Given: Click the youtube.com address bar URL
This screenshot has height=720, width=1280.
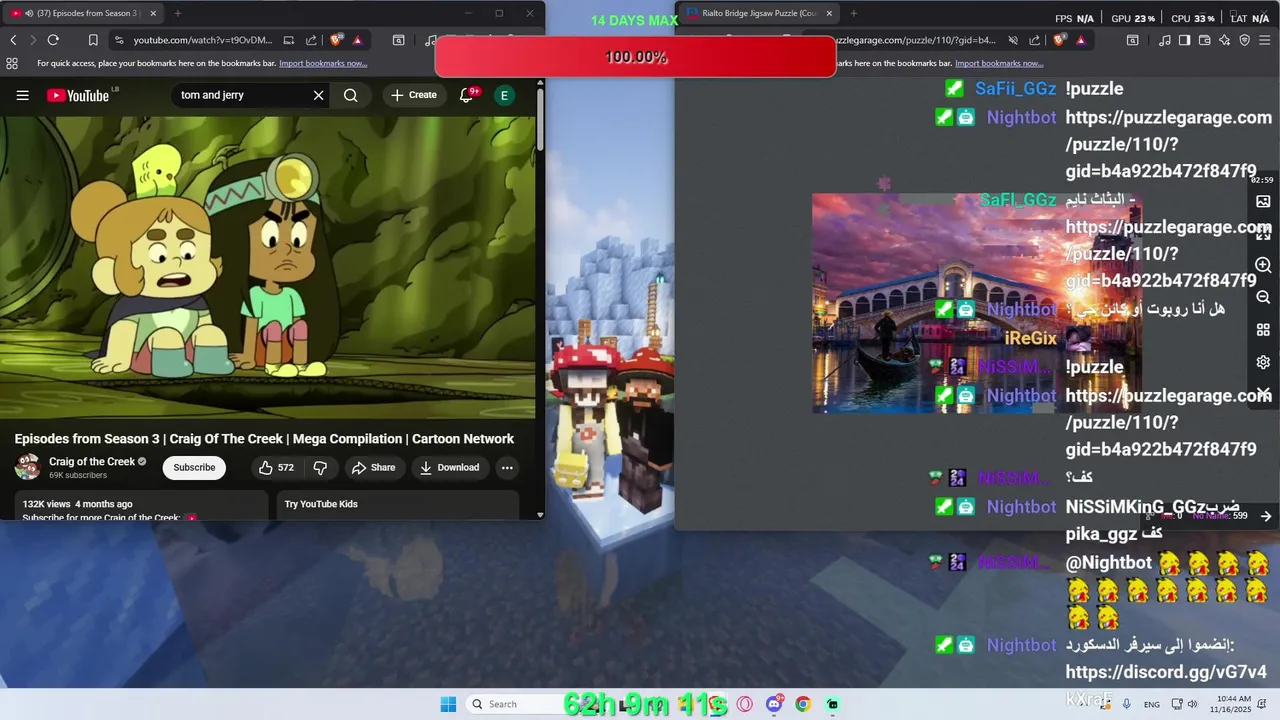Looking at the screenshot, I should point(202,40).
